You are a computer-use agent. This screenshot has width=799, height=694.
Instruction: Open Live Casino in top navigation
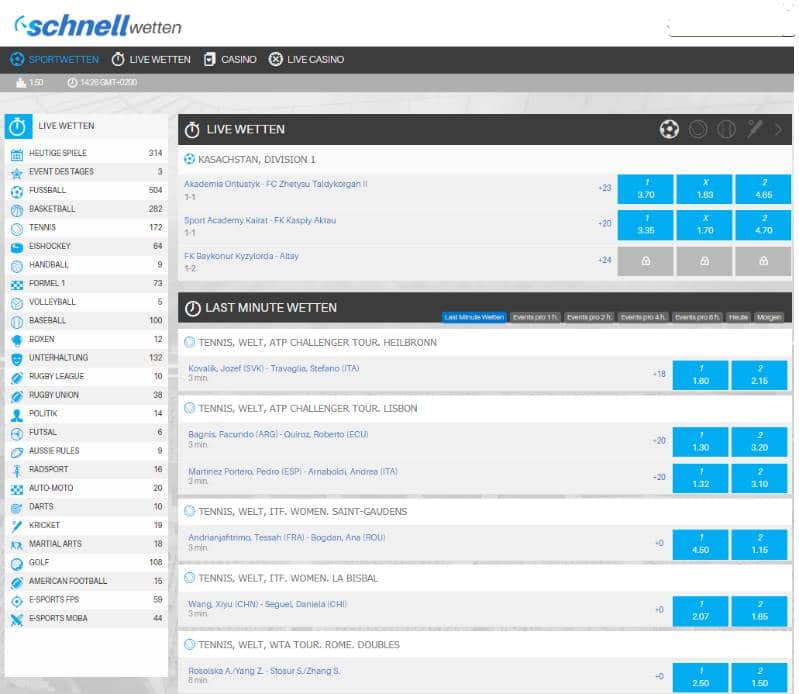click(x=306, y=60)
